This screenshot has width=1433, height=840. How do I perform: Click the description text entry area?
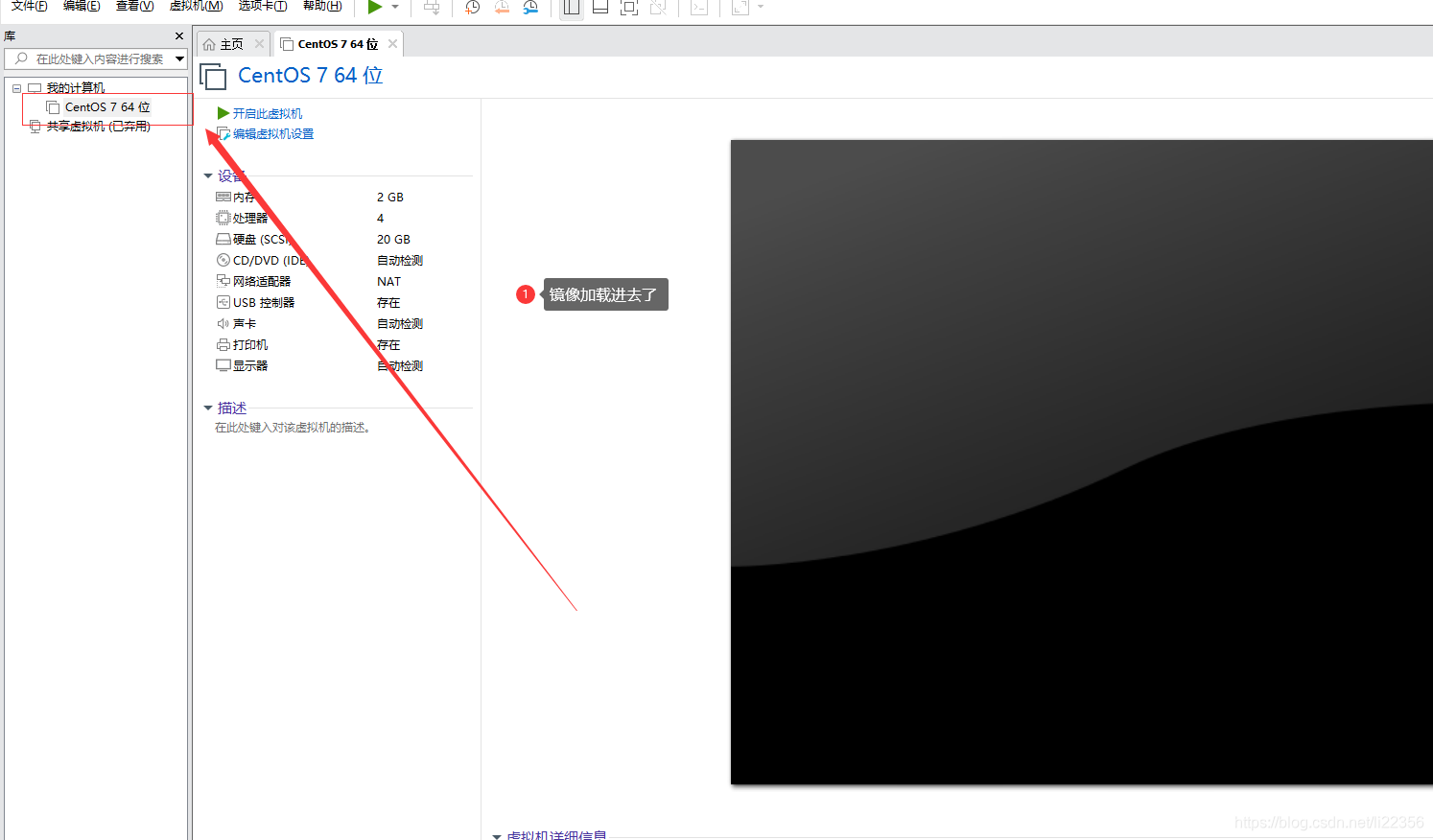(293, 428)
